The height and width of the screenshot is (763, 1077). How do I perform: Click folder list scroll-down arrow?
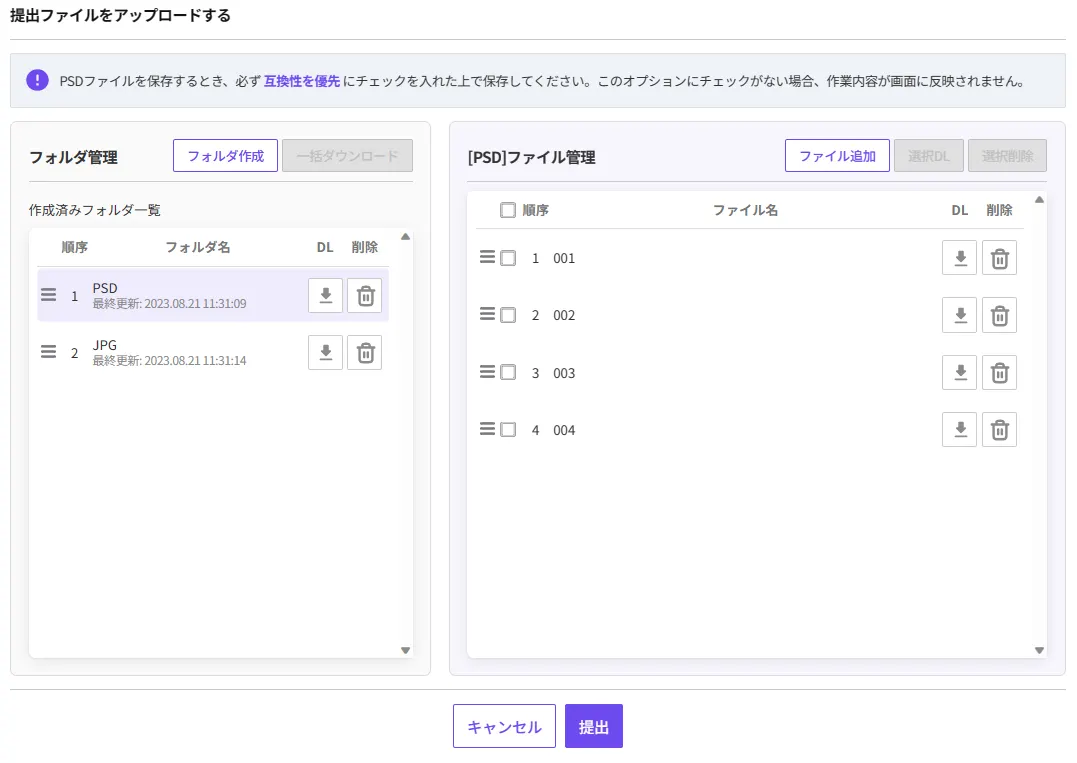(405, 650)
